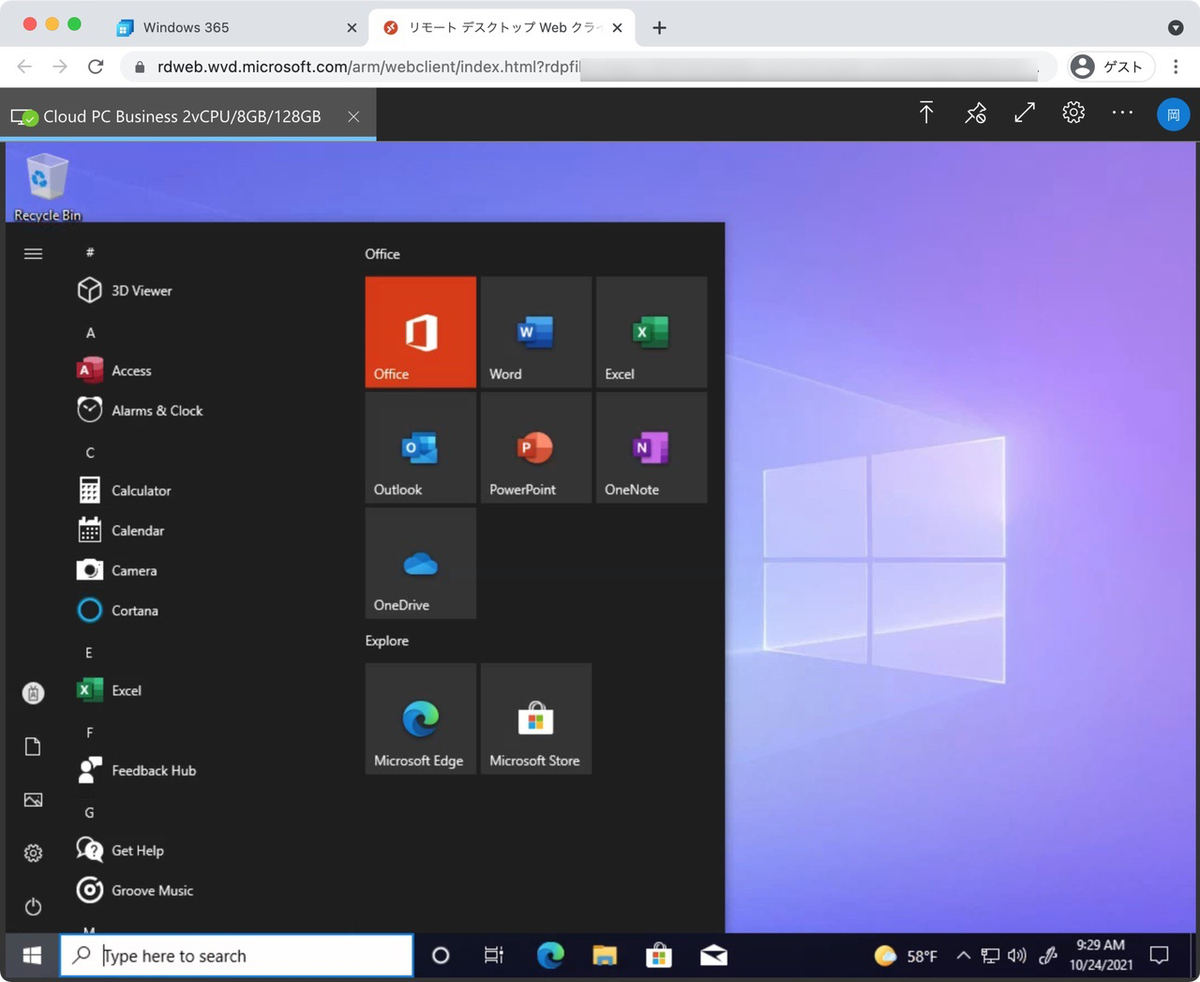Screen dimensions: 1200x982
Task: Launch the Word tile
Action: (x=536, y=332)
